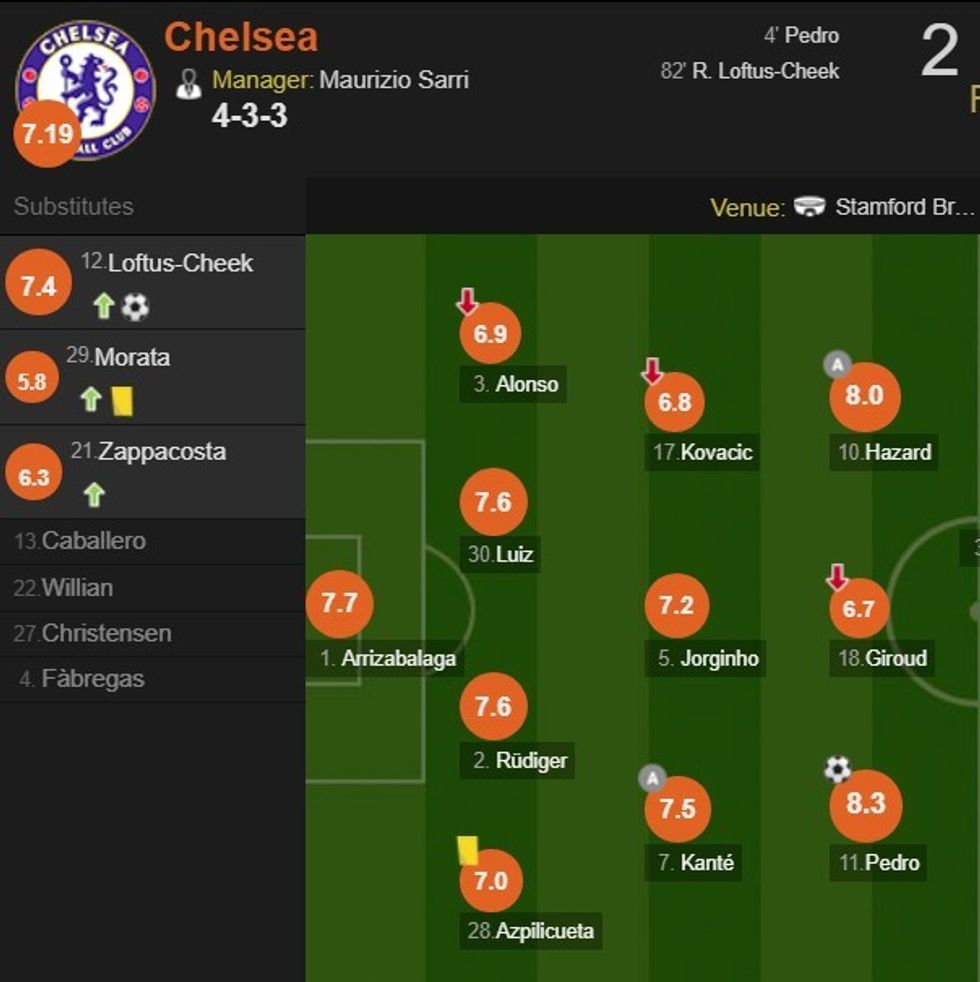
Task: Select the green sub-on arrow under Zappacosta
Action: [x=93, y=493]
